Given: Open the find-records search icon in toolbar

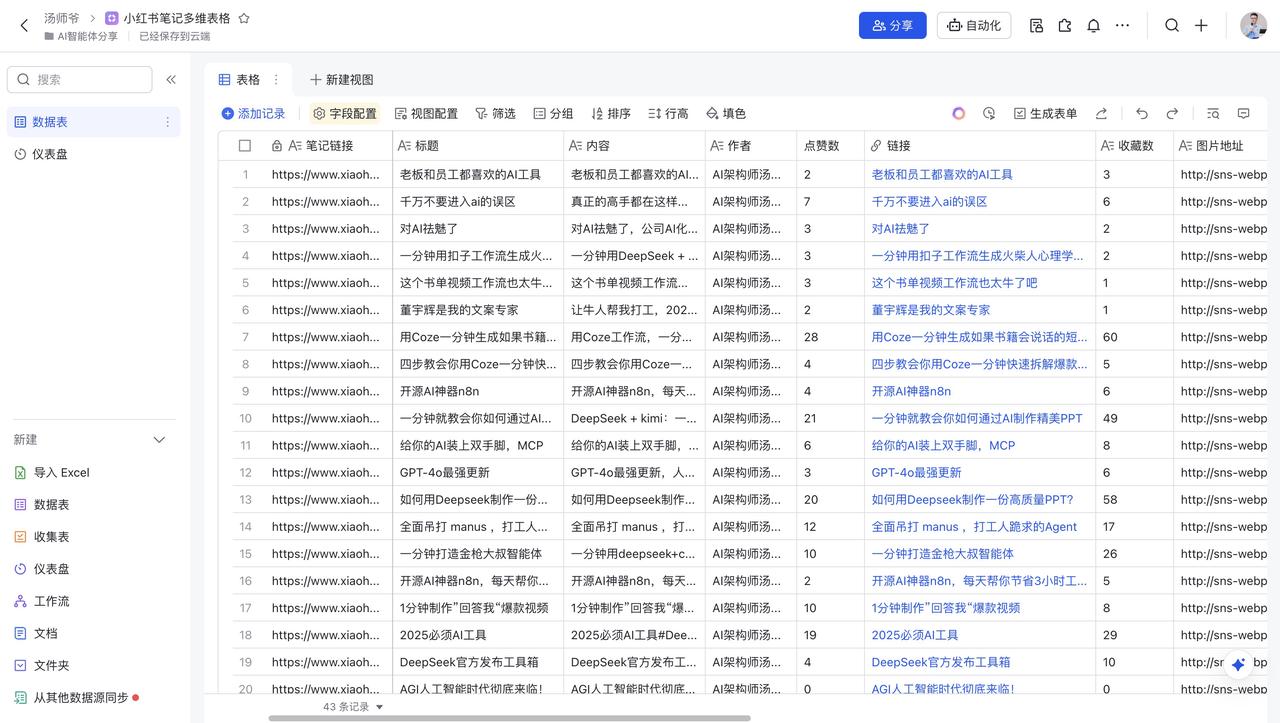Looking at the screenshot, I should 1213,114.
